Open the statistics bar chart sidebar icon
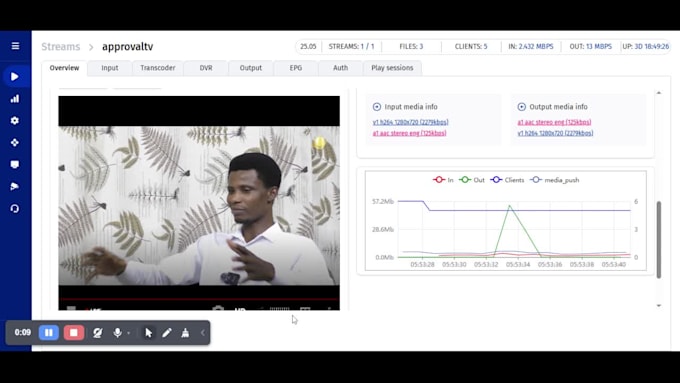680x383 pixels. (x=15, y=99)
